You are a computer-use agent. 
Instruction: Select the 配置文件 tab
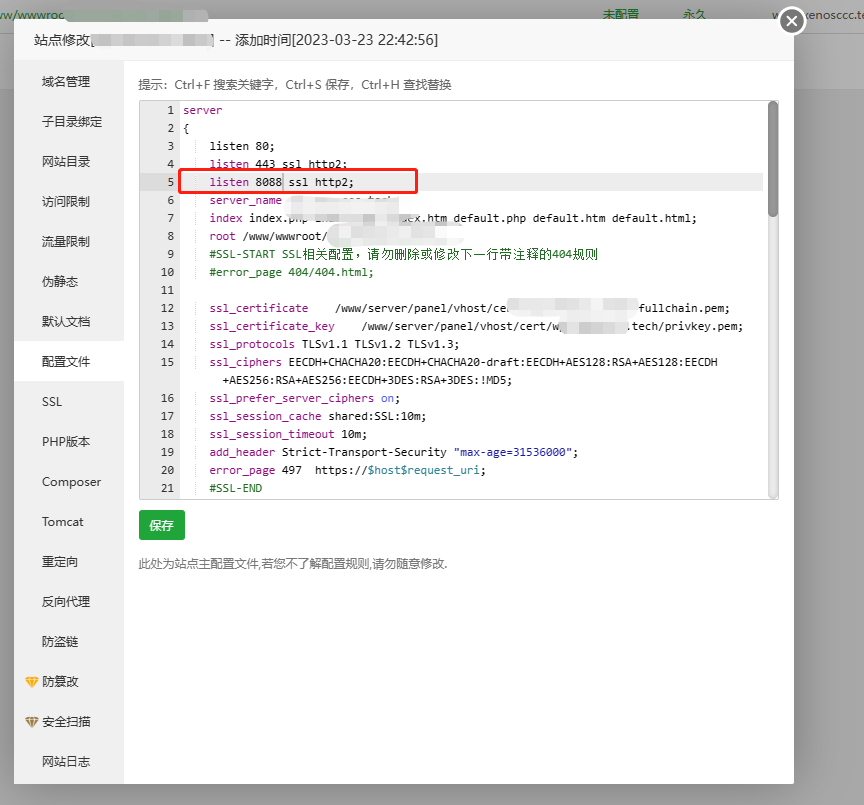point(66,361)
